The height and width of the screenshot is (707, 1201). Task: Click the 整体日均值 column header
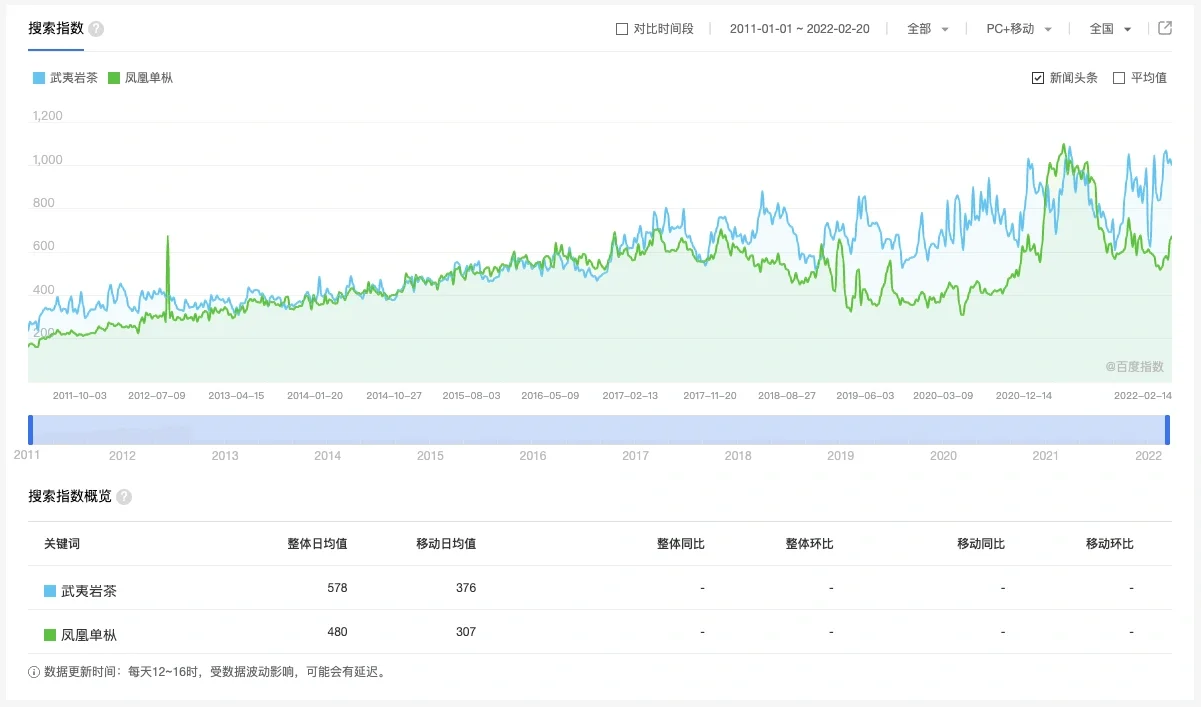(x=317, y=544)
